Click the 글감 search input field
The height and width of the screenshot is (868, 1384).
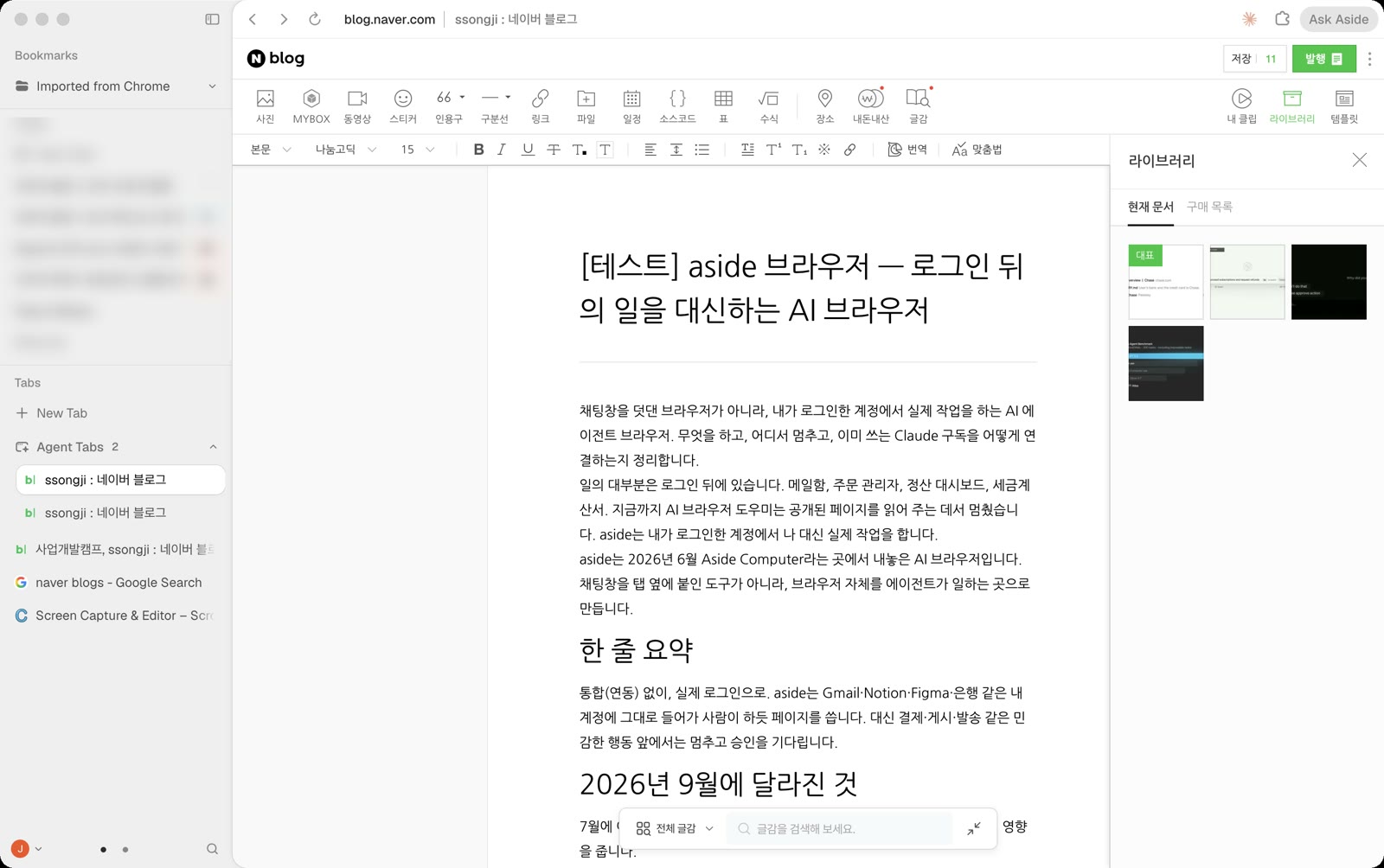tap(839, 828)
